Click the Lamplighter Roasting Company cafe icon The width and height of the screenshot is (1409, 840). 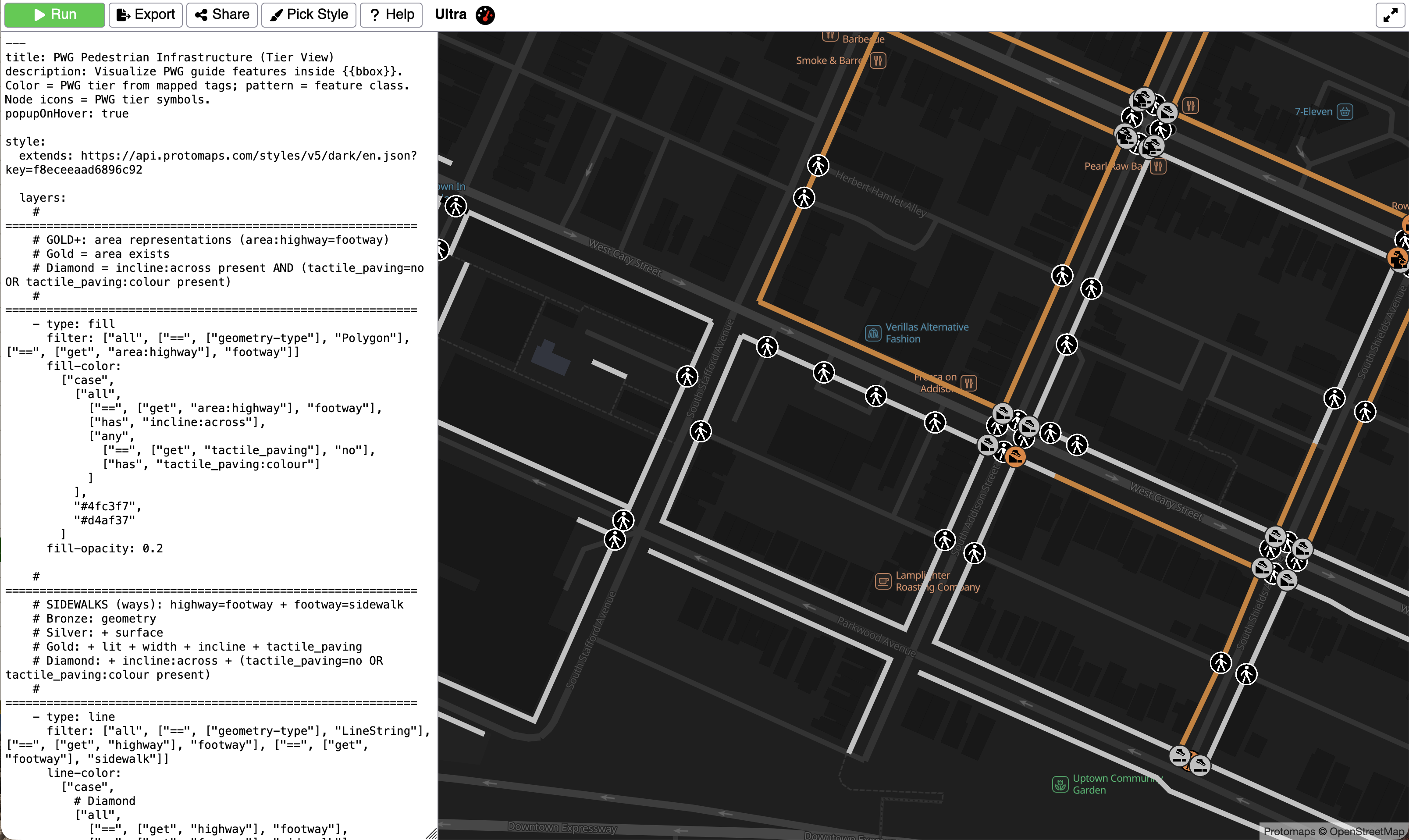click(883, 581)
